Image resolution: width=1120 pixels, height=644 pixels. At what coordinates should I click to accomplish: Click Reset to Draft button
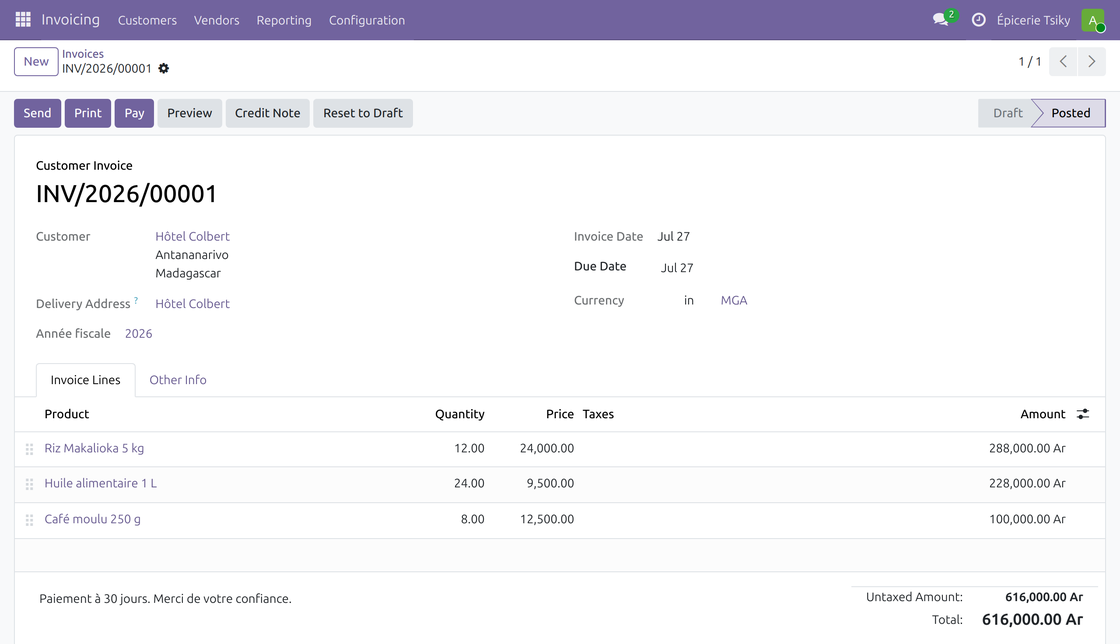[x=363, y=113]
